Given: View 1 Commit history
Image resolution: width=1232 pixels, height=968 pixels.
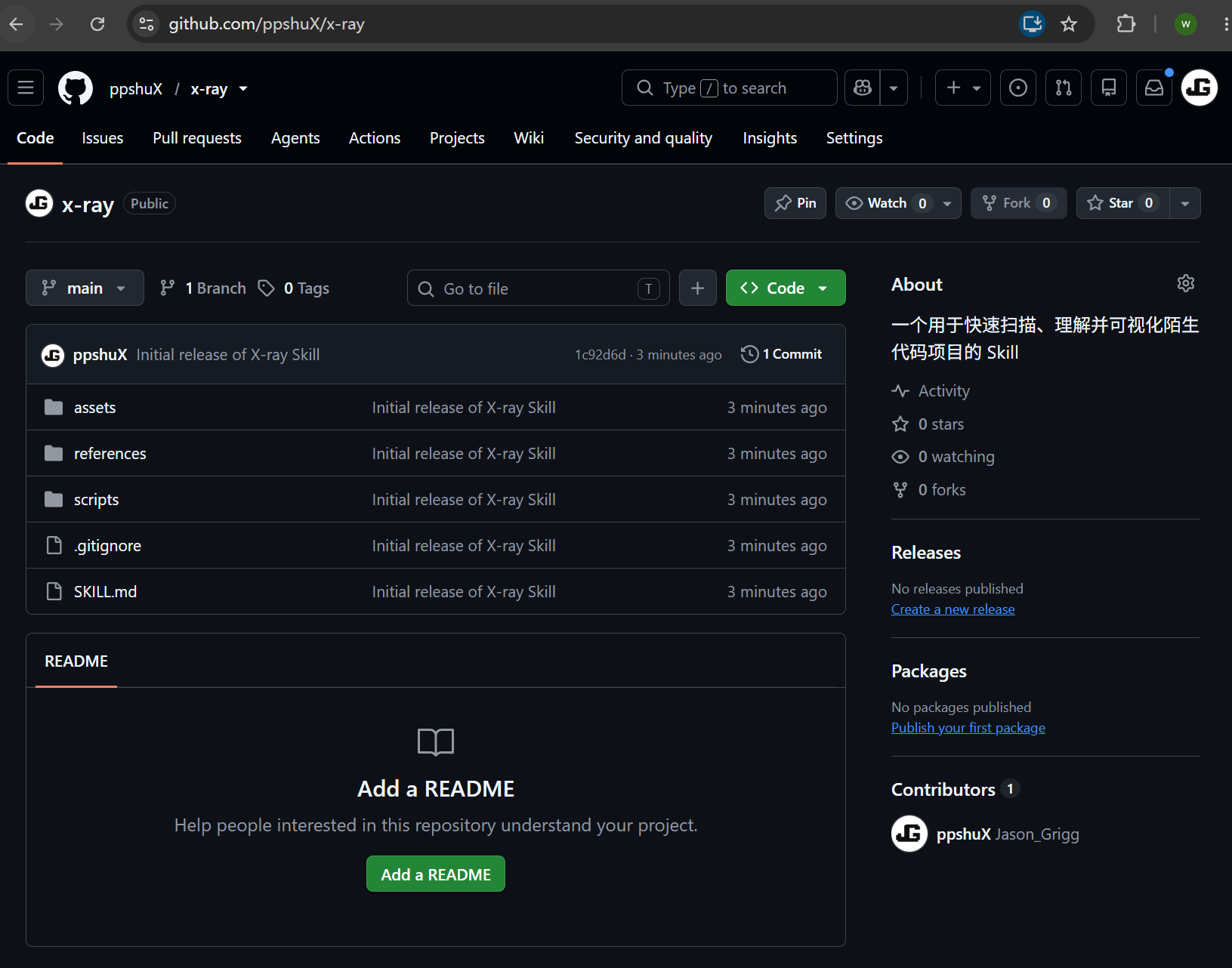Looking at the screenshot, I should (x=782, y=354).
